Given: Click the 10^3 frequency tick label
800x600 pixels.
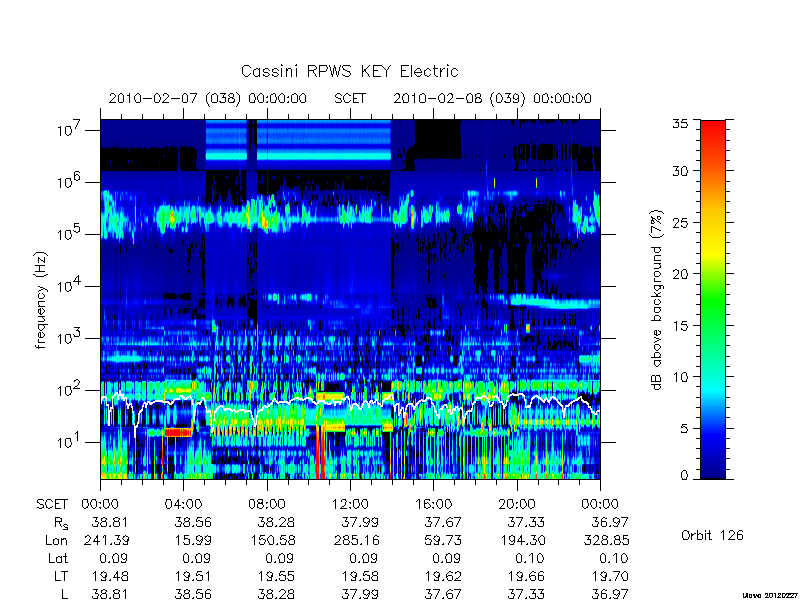Looking at the screenshot, I should (70, 338).
